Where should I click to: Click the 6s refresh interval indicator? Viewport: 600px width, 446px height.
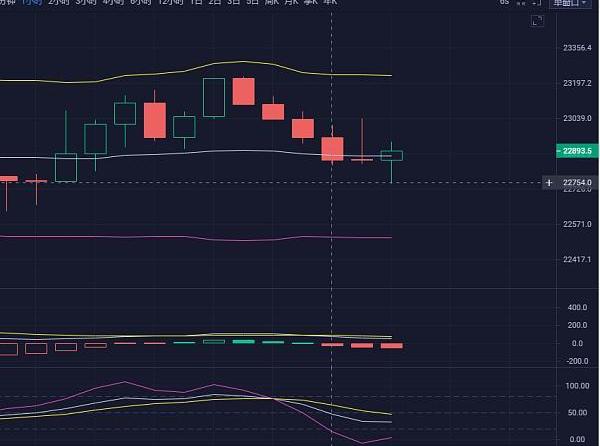505,3
